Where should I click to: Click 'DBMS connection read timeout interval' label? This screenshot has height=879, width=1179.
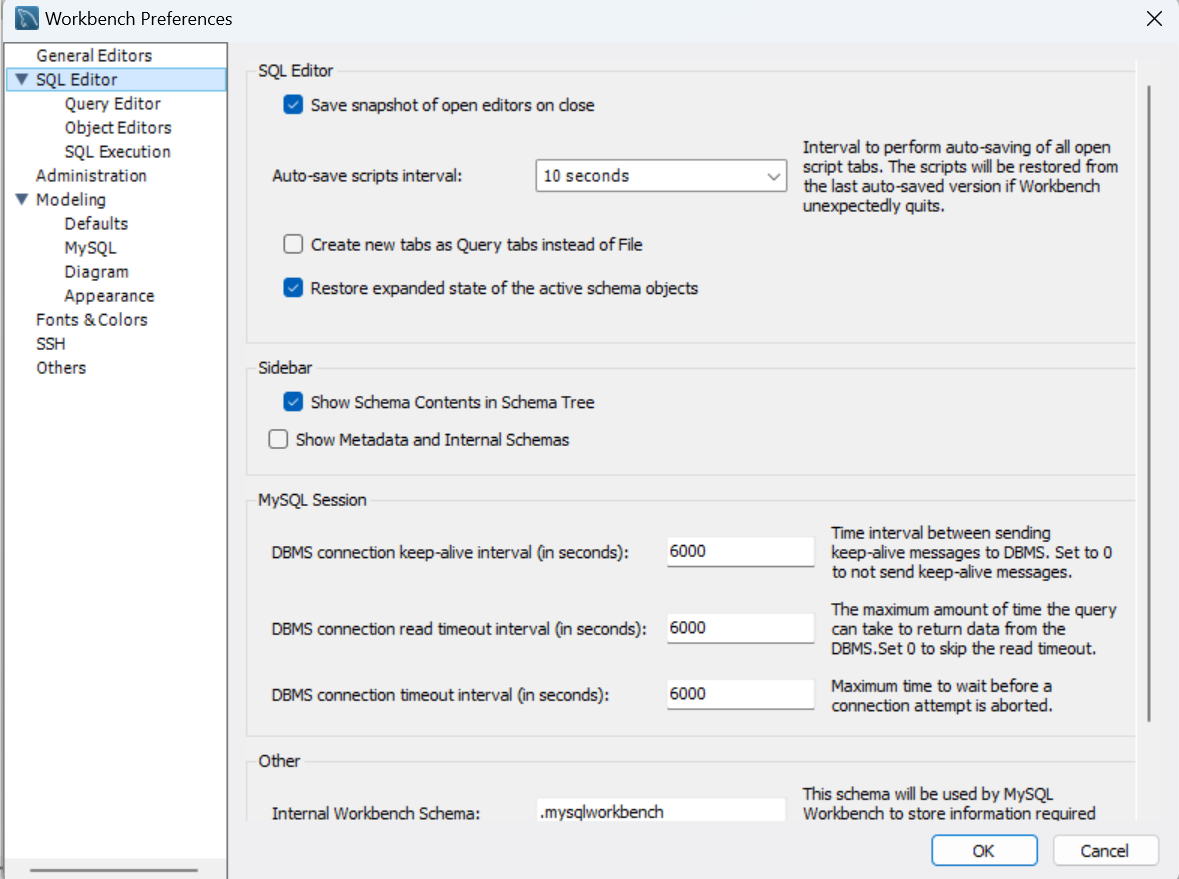click(459, 629)
